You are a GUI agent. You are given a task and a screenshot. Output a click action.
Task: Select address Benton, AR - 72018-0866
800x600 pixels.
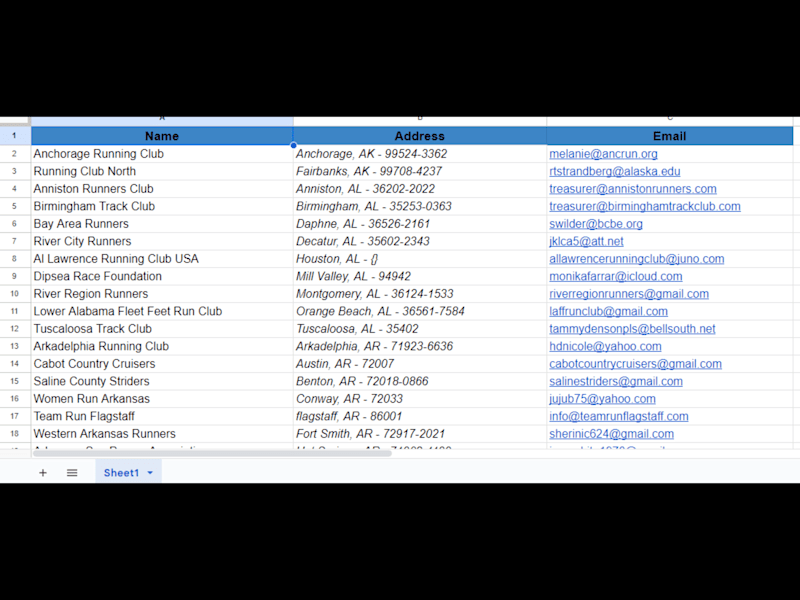coord(419,382)
